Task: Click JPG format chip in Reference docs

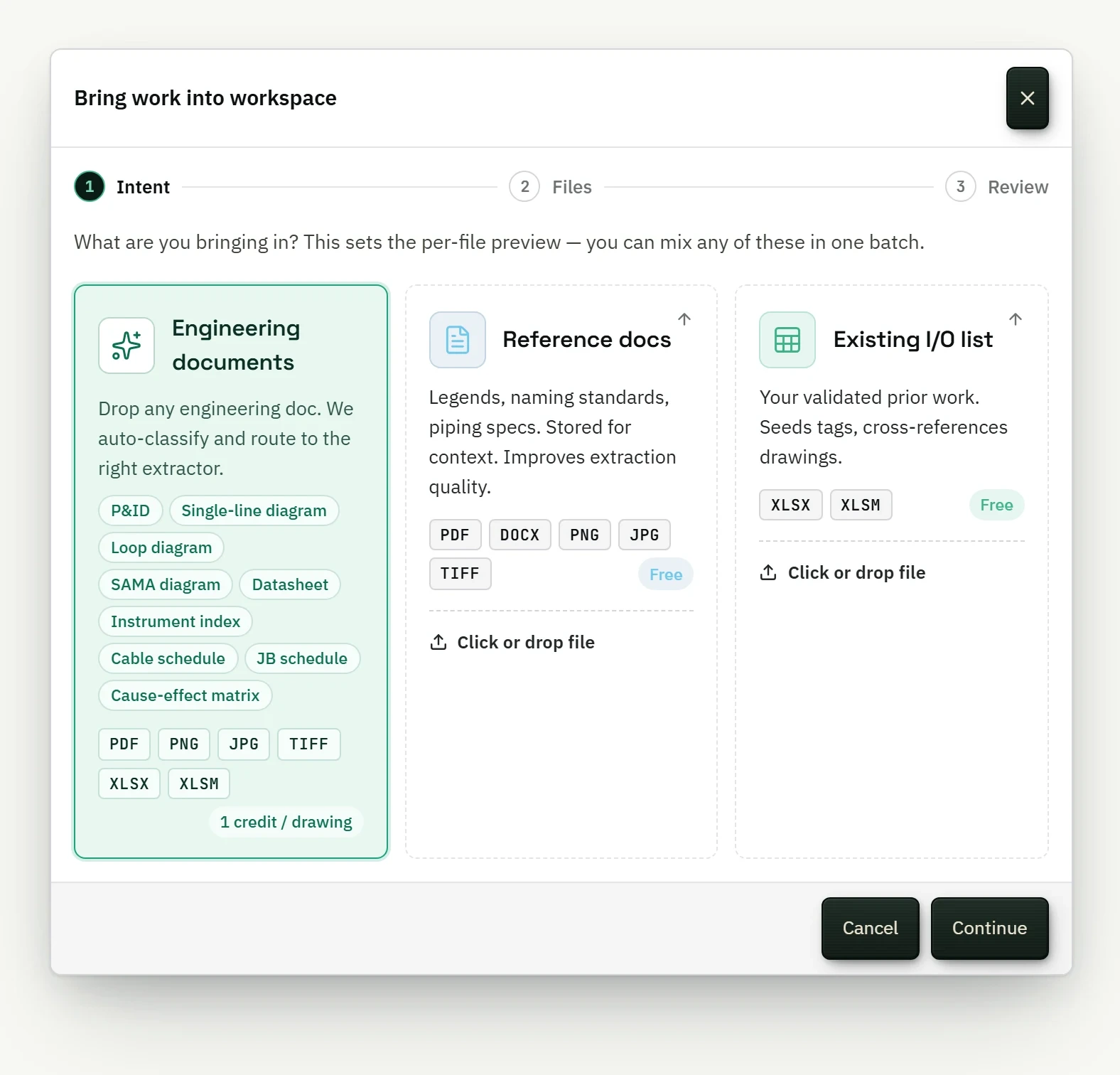Action: coord(645,535)
